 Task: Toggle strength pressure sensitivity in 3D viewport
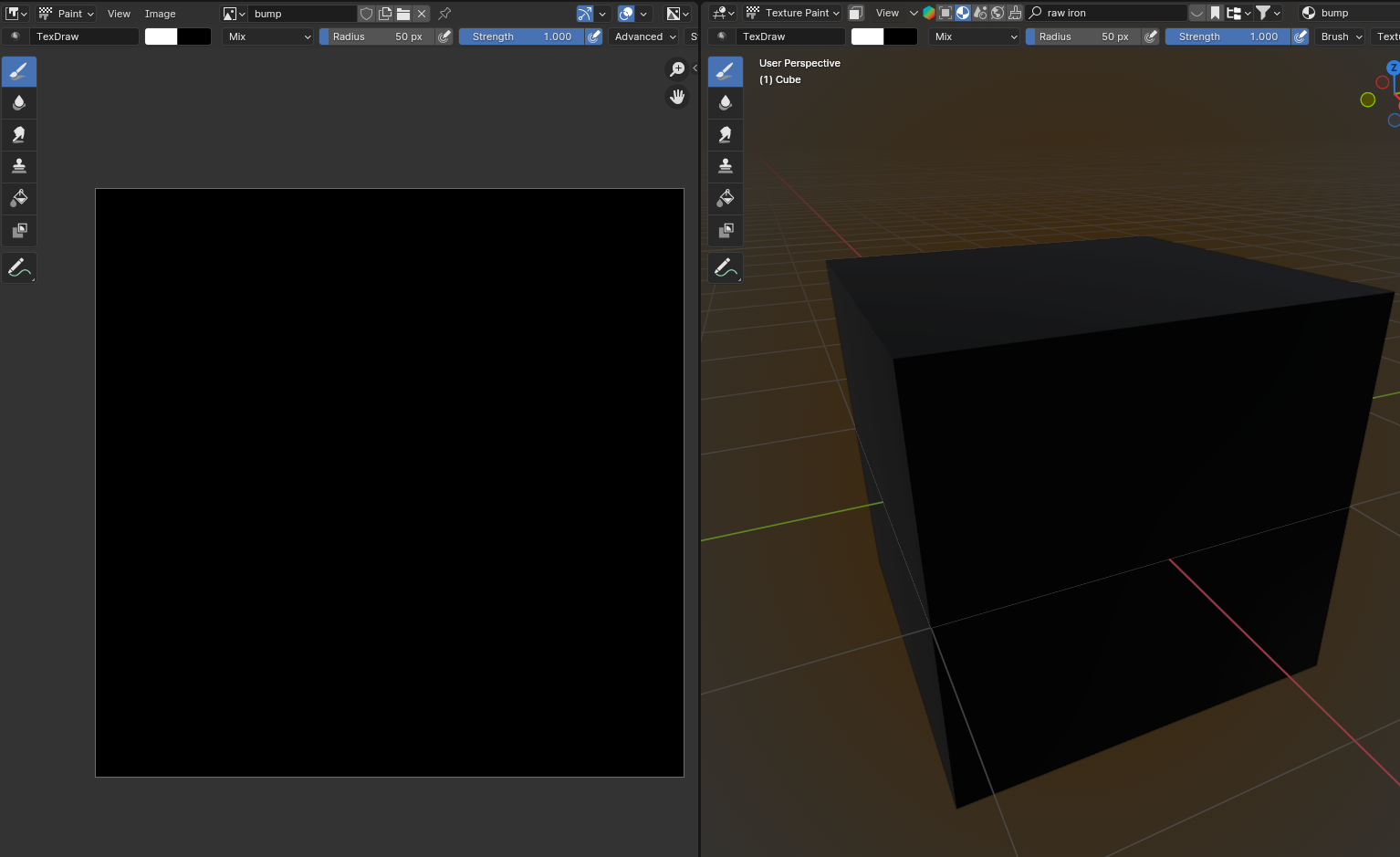(1301, 37)
